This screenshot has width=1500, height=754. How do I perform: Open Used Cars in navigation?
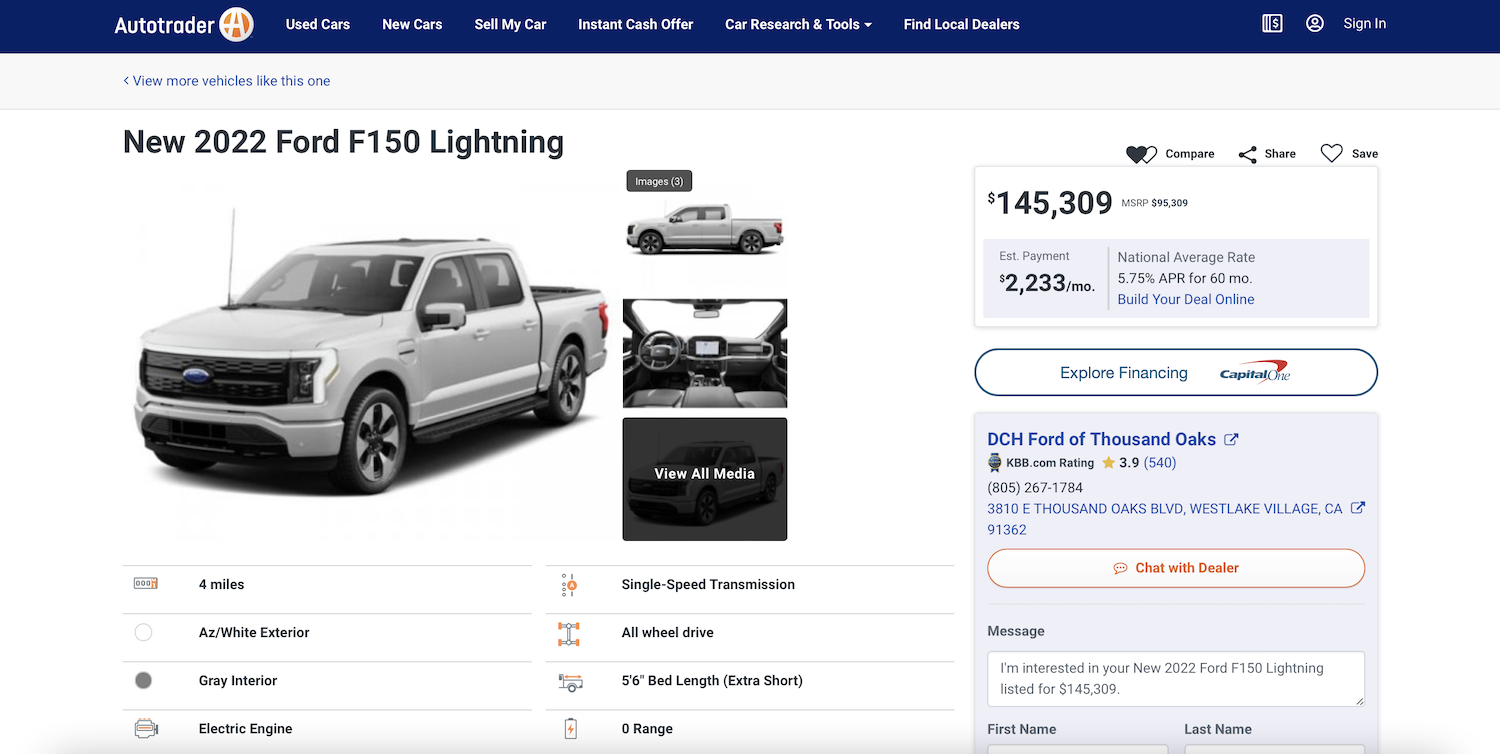pyautogui.click(x=318, y=24)
